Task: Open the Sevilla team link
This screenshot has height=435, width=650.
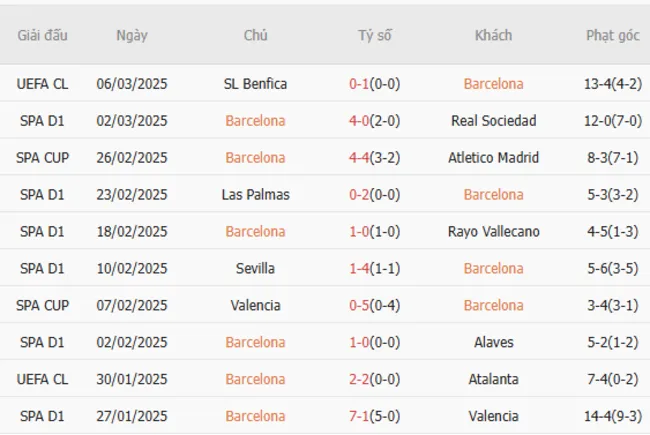Action: click(x=255, y=269)
